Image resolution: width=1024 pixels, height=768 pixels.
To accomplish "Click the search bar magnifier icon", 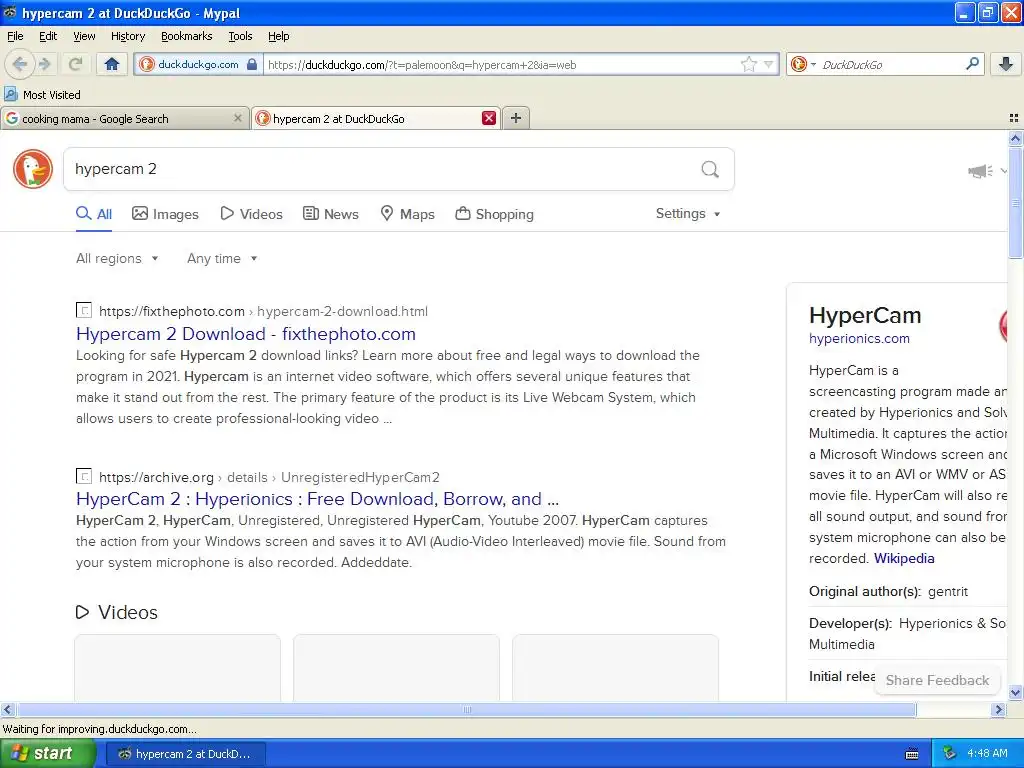I will pyautogui.click(x=972, y=64).
